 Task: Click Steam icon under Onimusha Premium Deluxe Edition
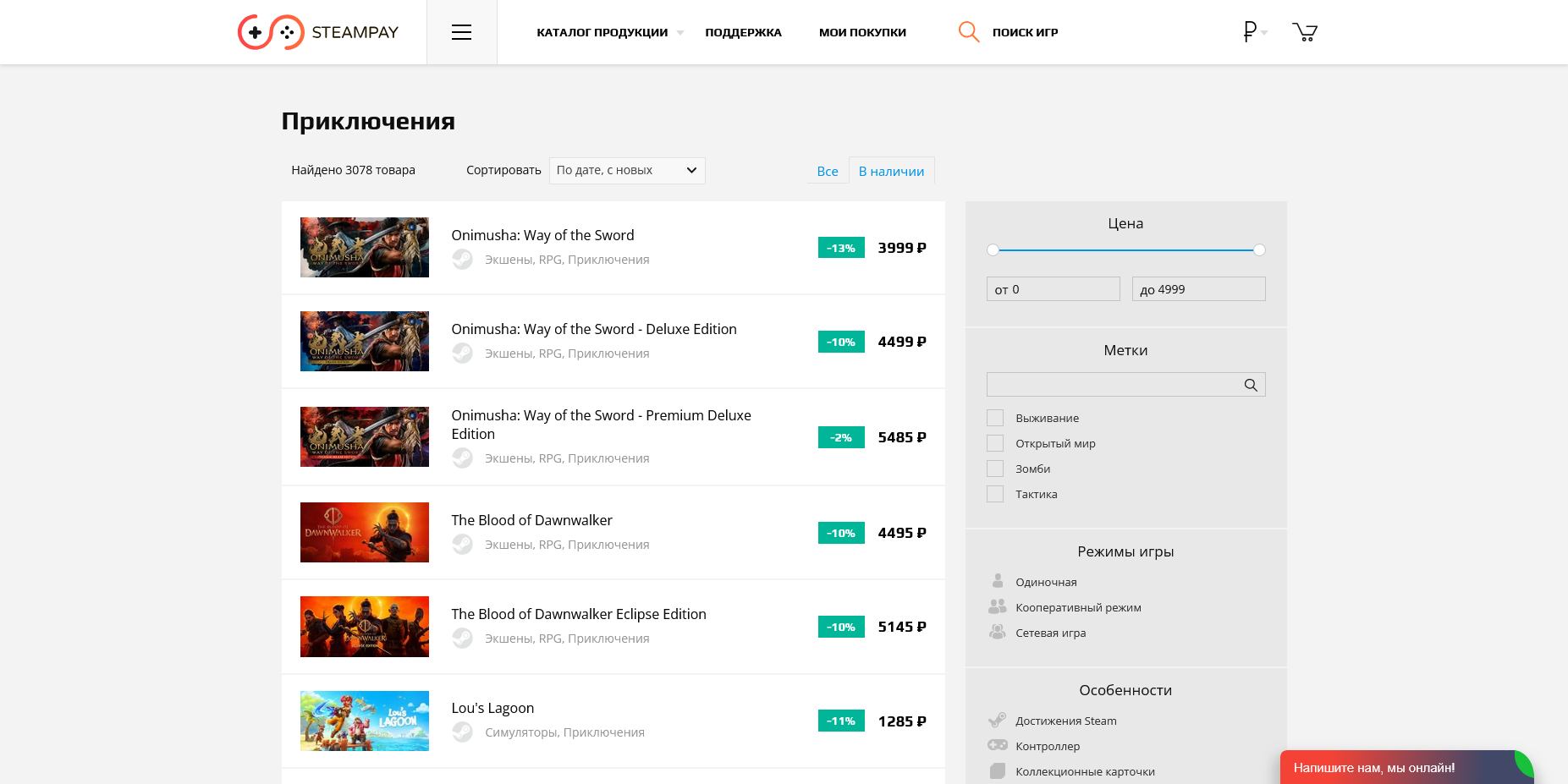coord(462,458)
